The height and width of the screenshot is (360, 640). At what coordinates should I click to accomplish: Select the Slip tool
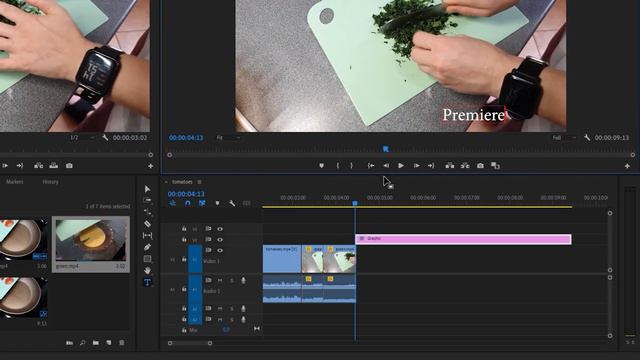pos(147,236)
